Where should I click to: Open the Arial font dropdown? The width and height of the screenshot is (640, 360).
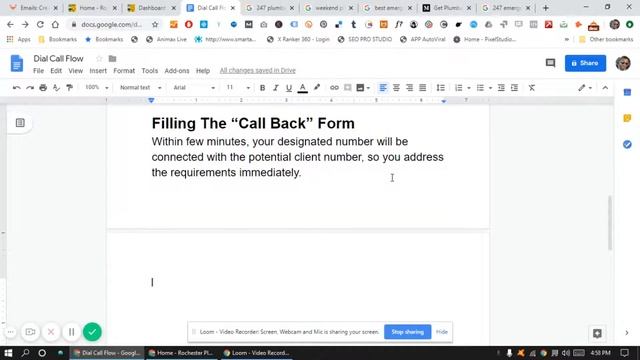194,88
